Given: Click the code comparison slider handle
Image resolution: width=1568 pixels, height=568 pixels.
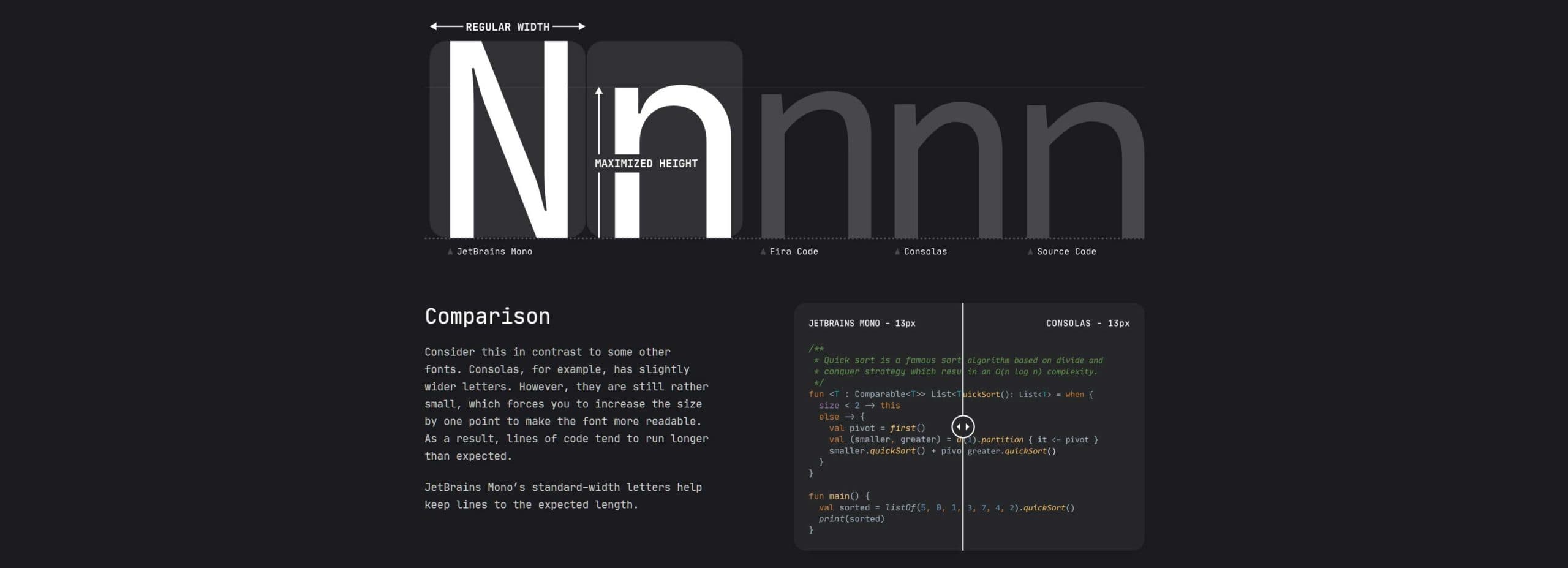Looking at the screenshot, I should 963,426.
